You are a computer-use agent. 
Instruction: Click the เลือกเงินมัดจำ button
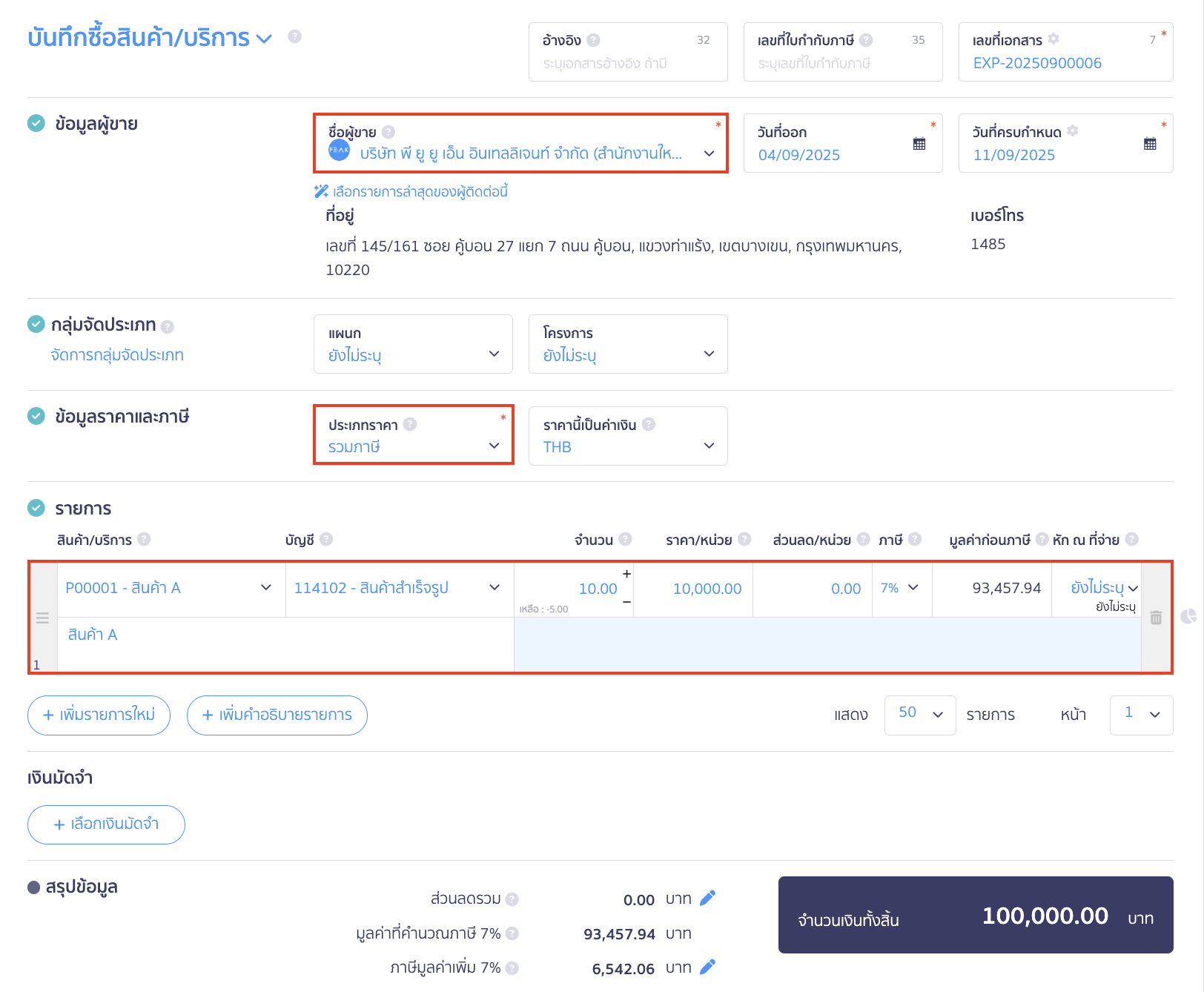(x=106, y=824)
